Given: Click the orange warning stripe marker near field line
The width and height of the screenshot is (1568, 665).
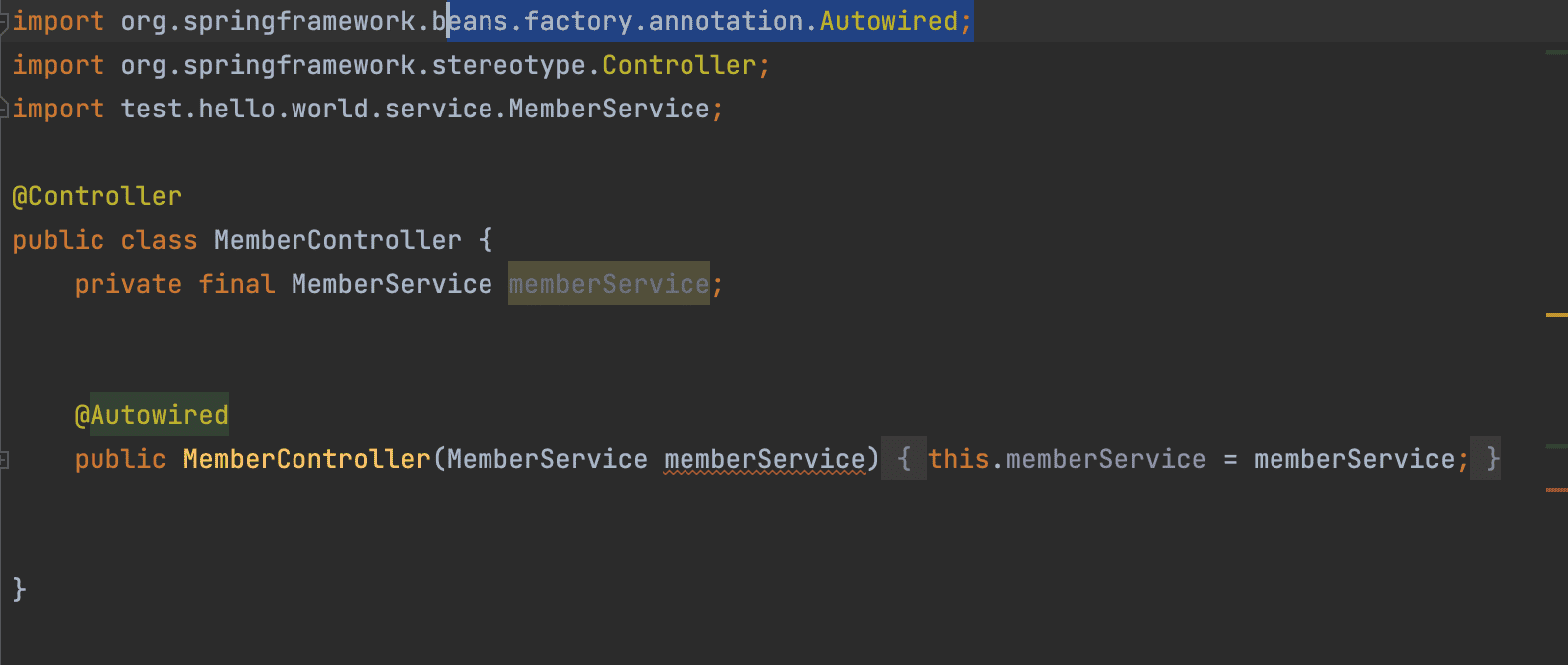Looking at the screenshot, I should (x=1557, y=315).
